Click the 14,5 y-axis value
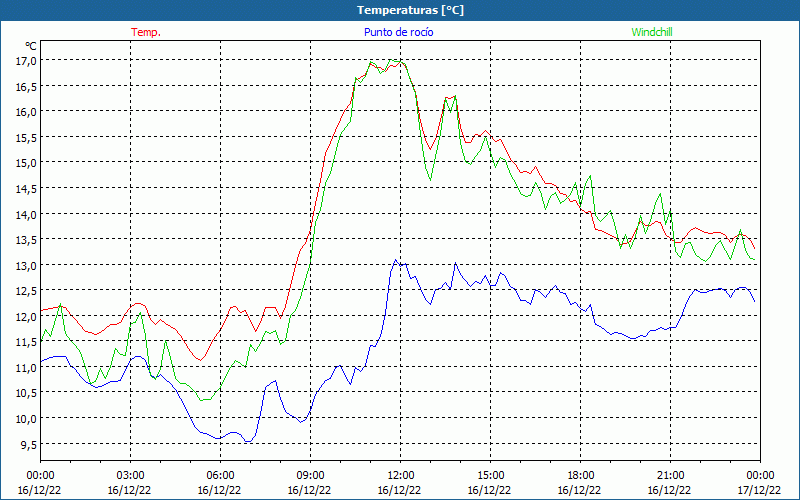This screenshot has width=800, height=500. click(x=27, y=189)
